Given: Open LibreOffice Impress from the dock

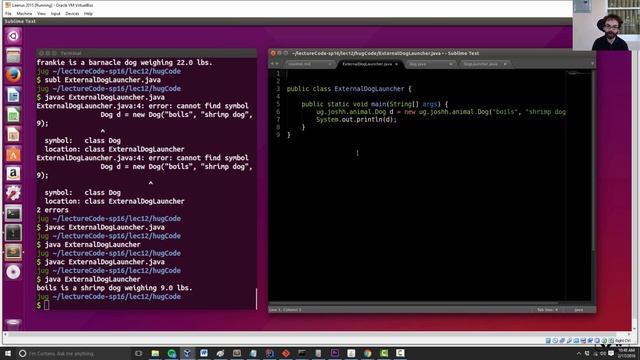Looking at the screenshot, I should tap(13, 134).
